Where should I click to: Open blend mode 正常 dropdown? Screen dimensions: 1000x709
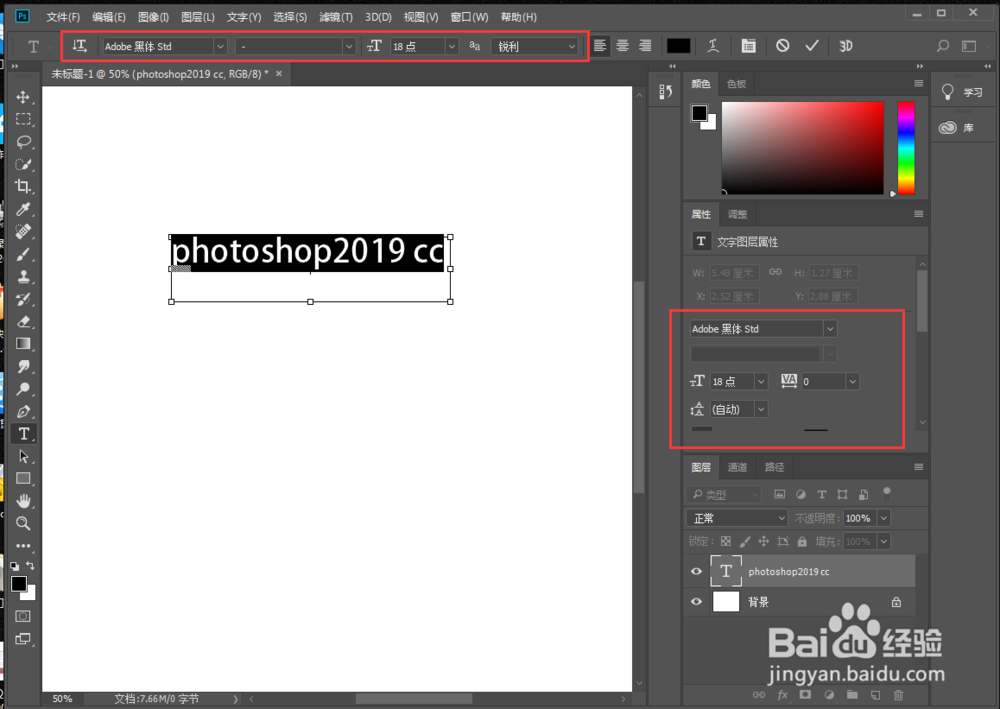coord(737,518)
